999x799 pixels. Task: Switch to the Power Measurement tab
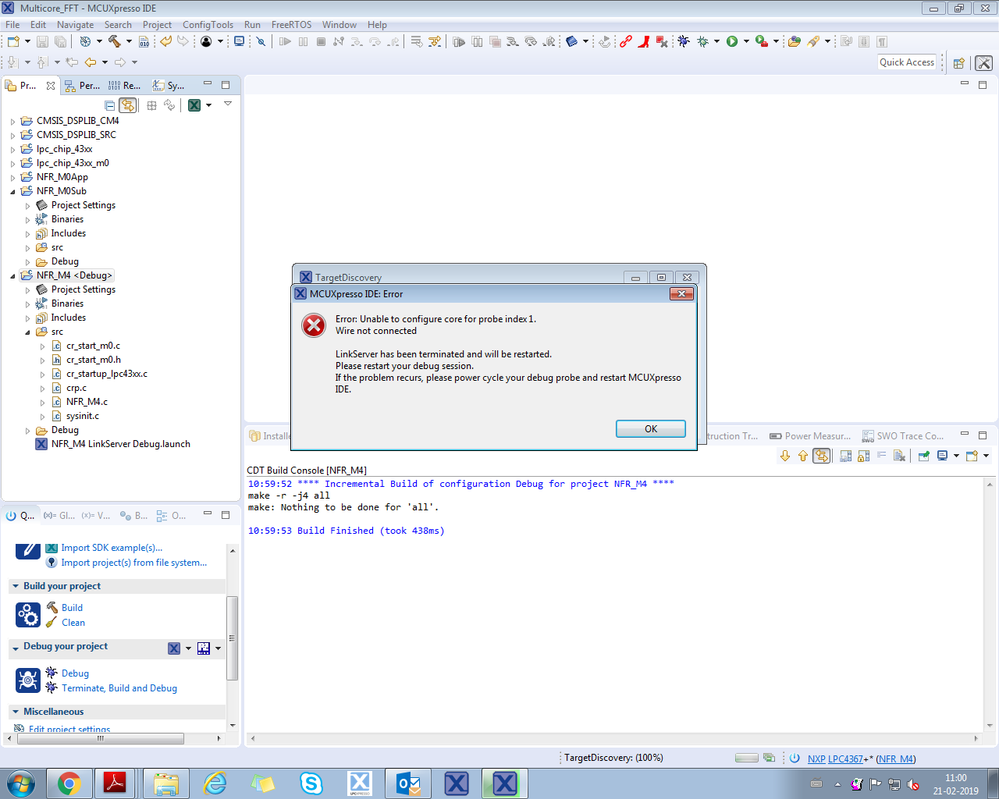click(x=810, y=436)
